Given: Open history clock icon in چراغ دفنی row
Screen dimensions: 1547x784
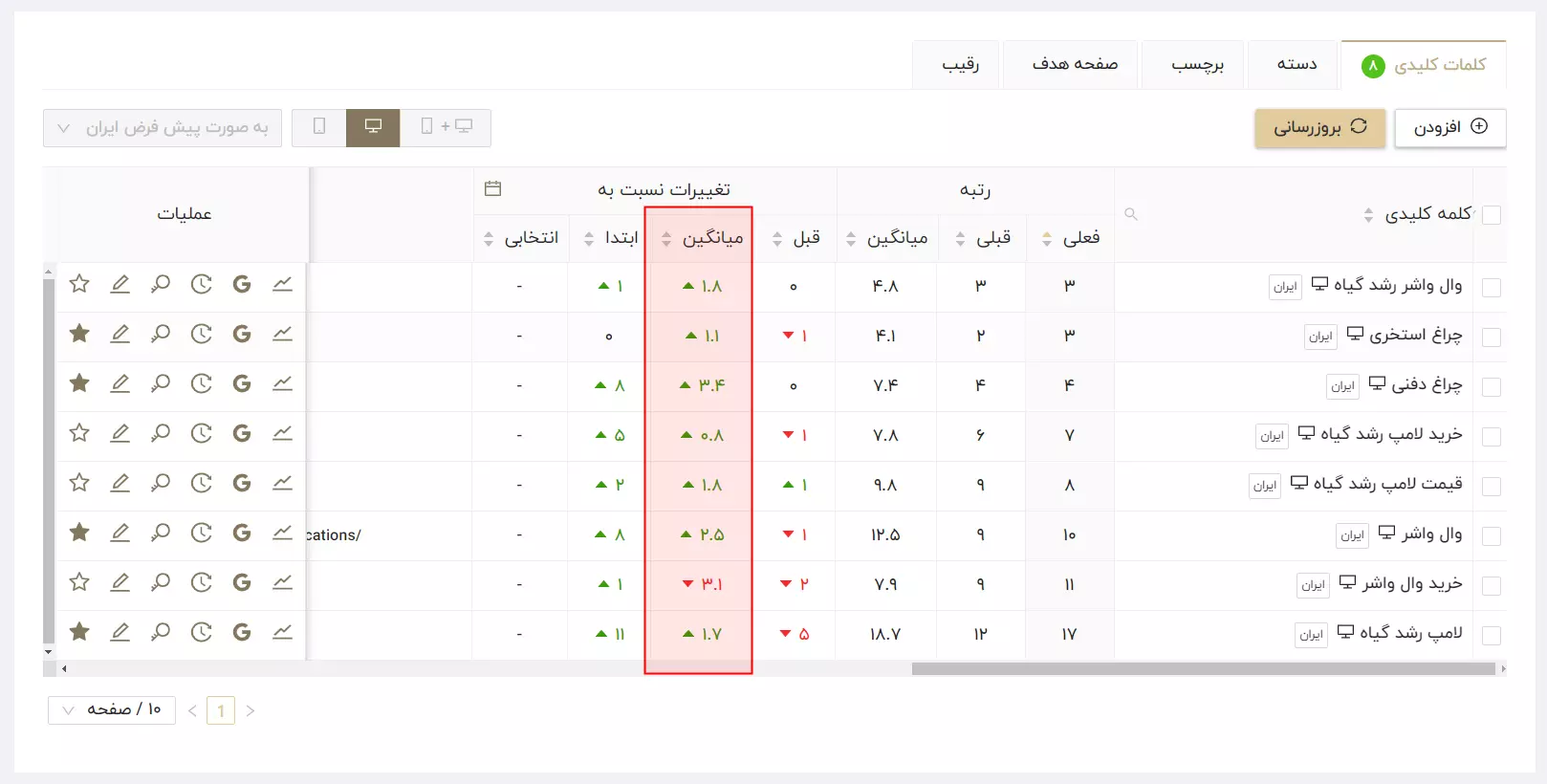Looking at the screenshot, I should 201,383.
